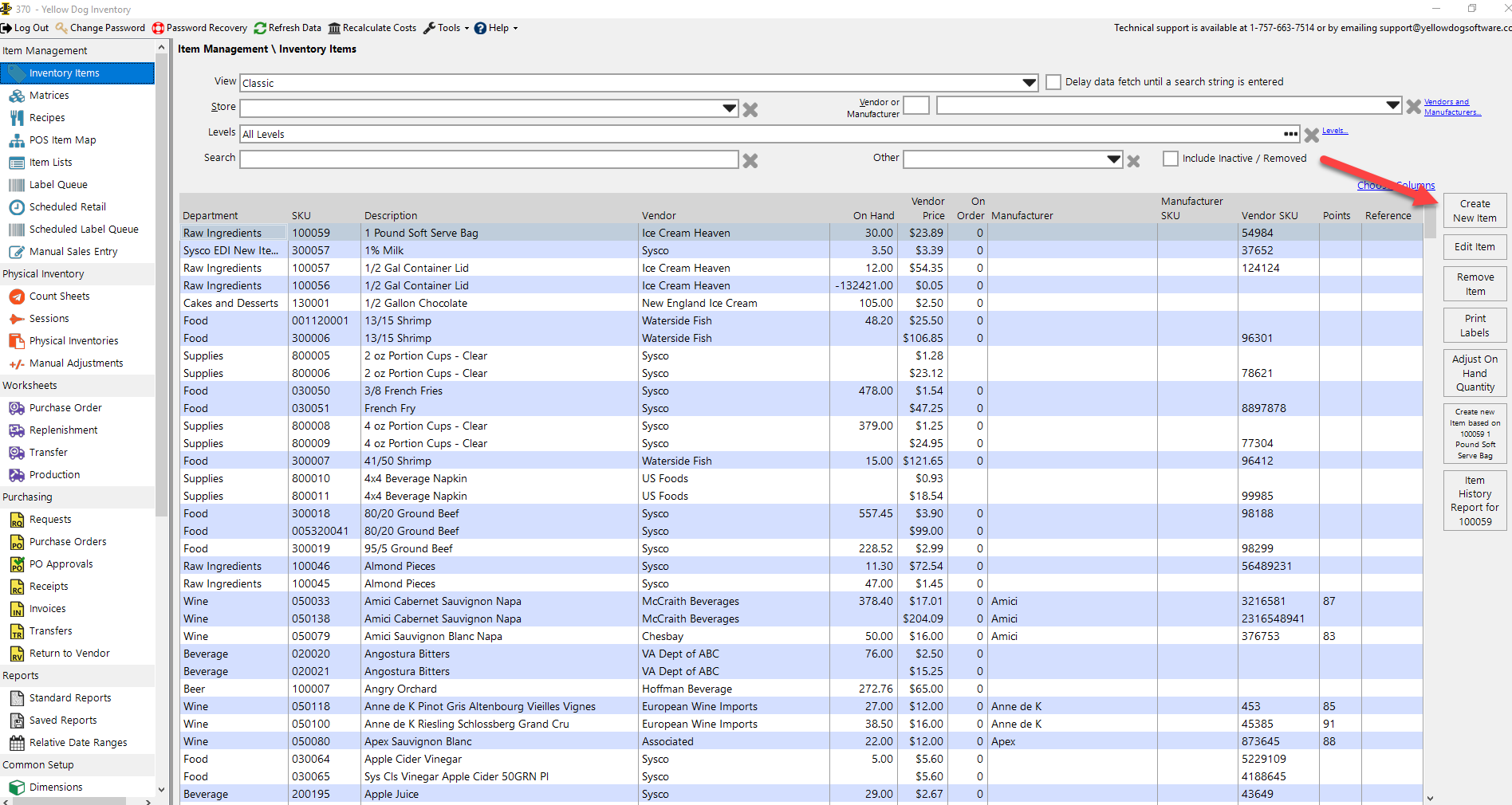Expand the View Classic dropdown
This screenshot has height=805, width=1512.
coord(1030,83)
